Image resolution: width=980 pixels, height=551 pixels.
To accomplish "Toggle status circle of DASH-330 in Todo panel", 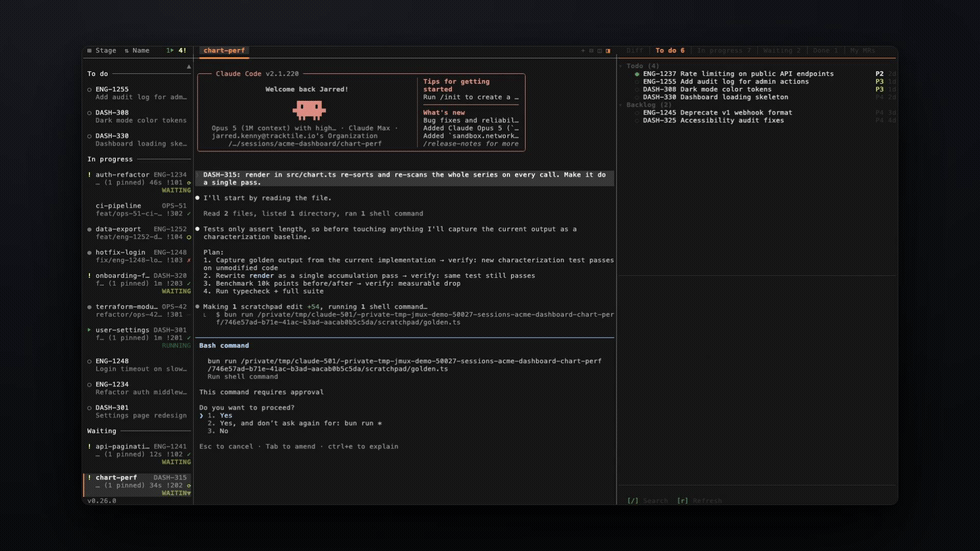I will click(x=637, y=97).
